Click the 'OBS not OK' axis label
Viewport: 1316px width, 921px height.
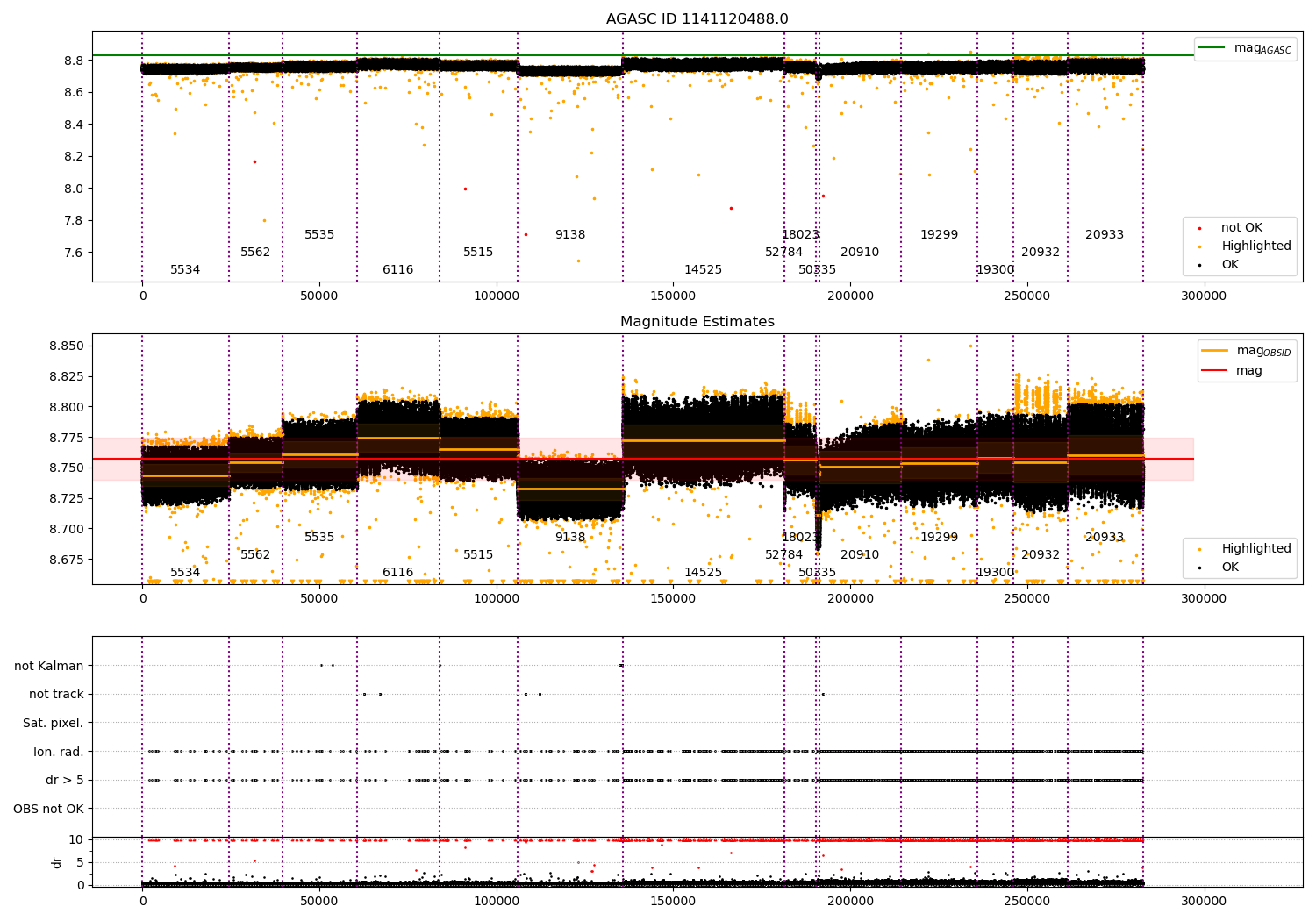(x=49, y=809)
